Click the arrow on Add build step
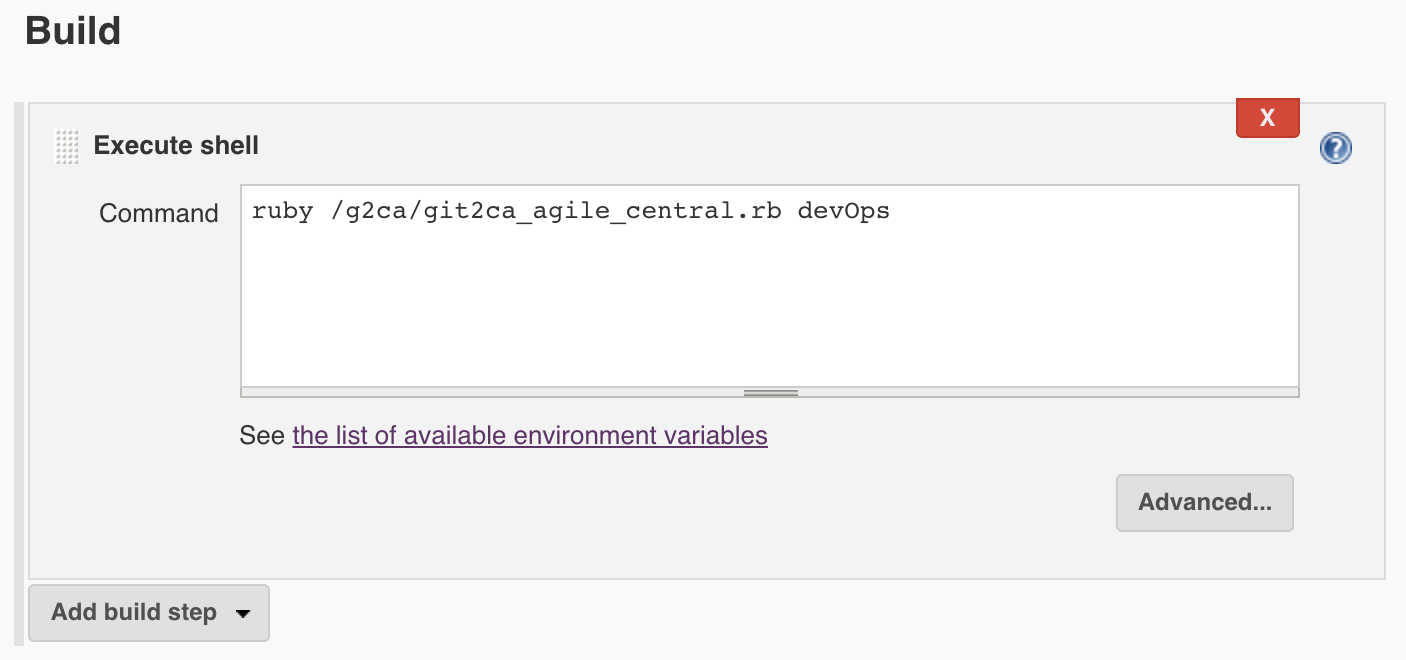 tap(242, 613)
